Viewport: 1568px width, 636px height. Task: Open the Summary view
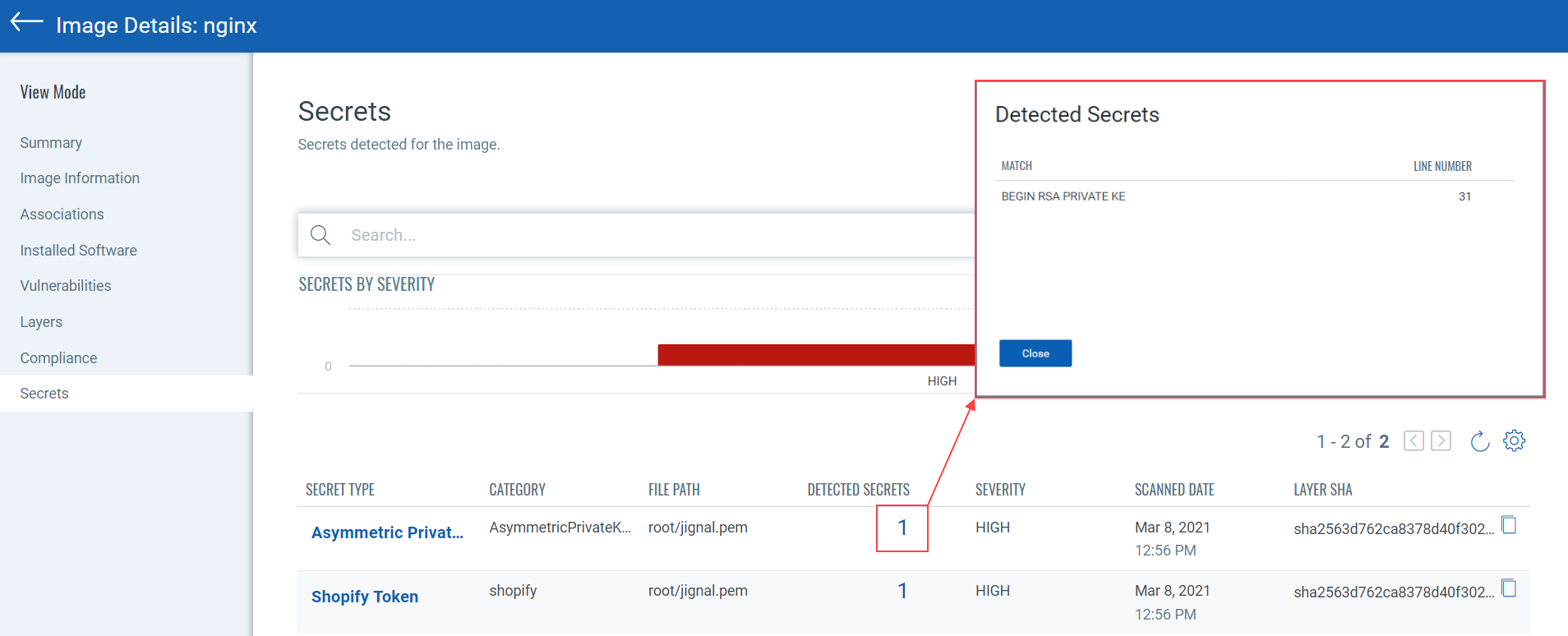[x=51, y=143]
